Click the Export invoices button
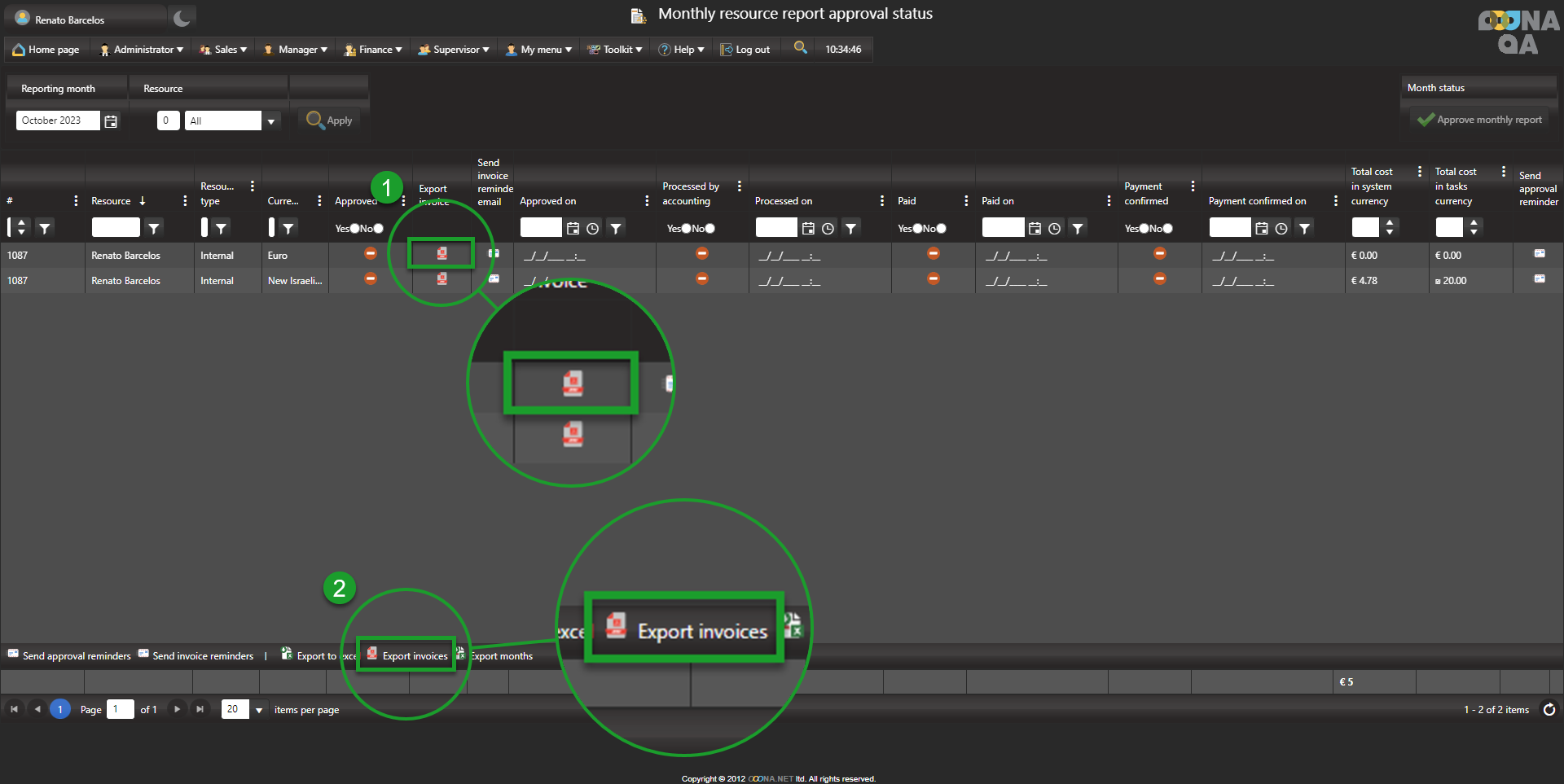 tap(407, 655)
